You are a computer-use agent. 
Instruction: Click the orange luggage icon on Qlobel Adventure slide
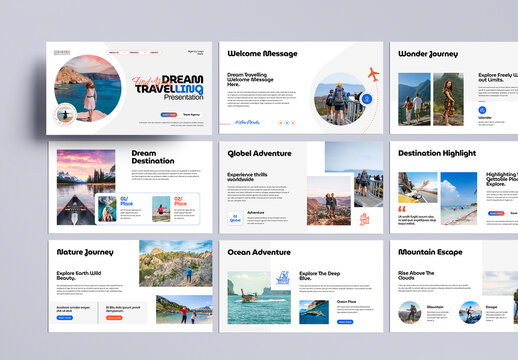click(364, 219)
